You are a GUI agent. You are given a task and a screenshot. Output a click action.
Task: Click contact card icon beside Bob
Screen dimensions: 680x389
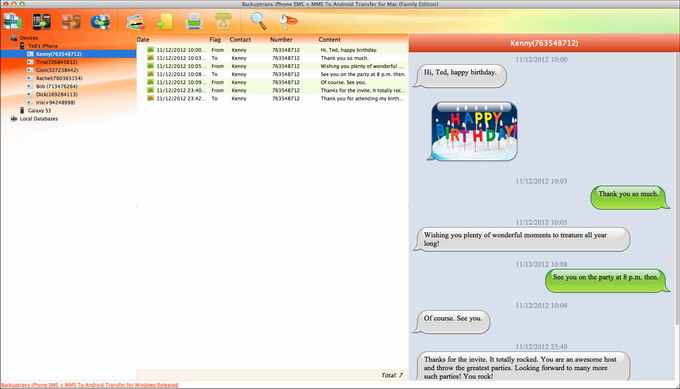coord(30,86)
